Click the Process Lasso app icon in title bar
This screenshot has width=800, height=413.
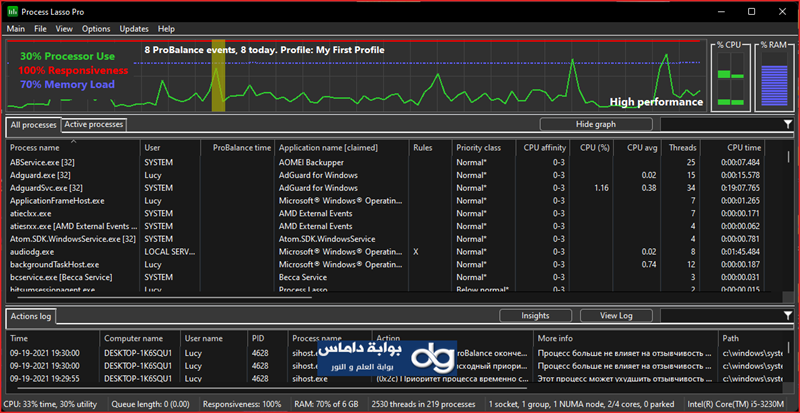13,11
